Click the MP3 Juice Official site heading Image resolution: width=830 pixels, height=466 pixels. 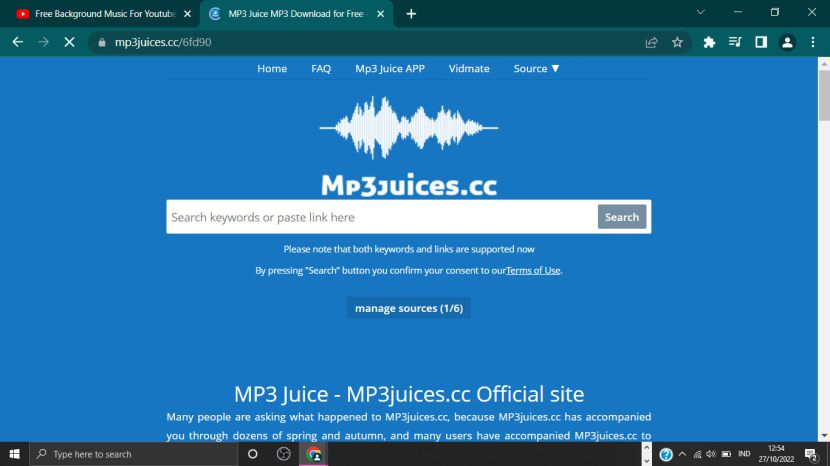(x=409, y=394)
